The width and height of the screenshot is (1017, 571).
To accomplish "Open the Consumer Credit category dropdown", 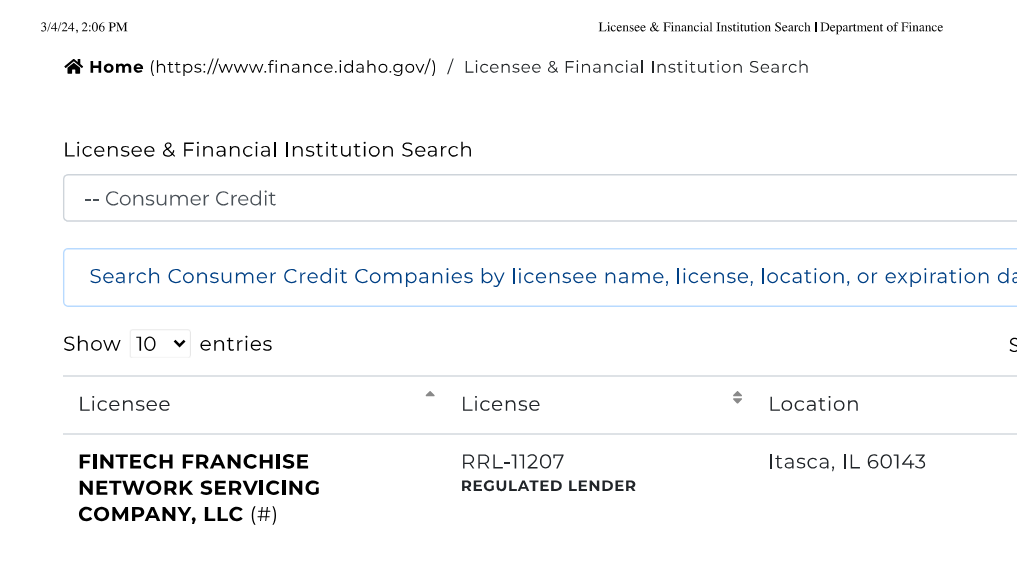I will point(540,198).
